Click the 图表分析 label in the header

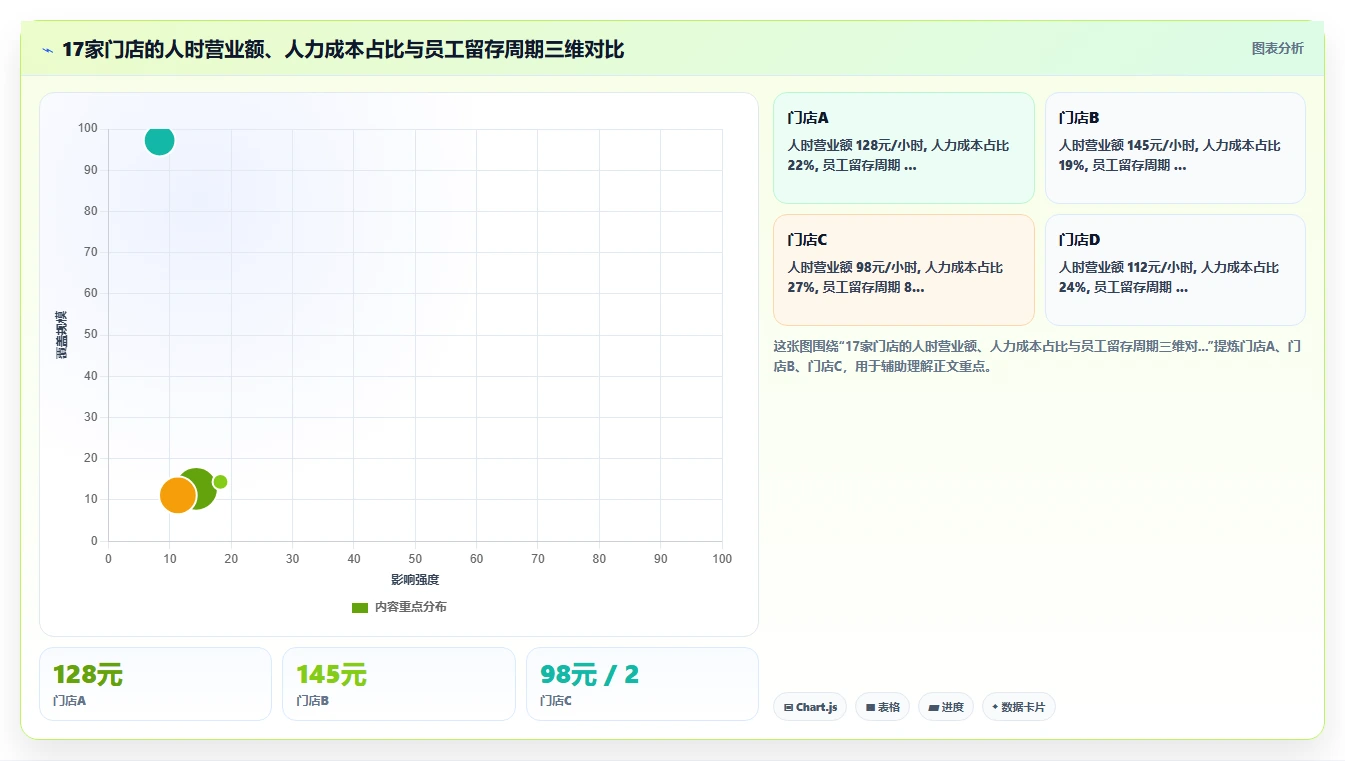(x=1278, y=48)
